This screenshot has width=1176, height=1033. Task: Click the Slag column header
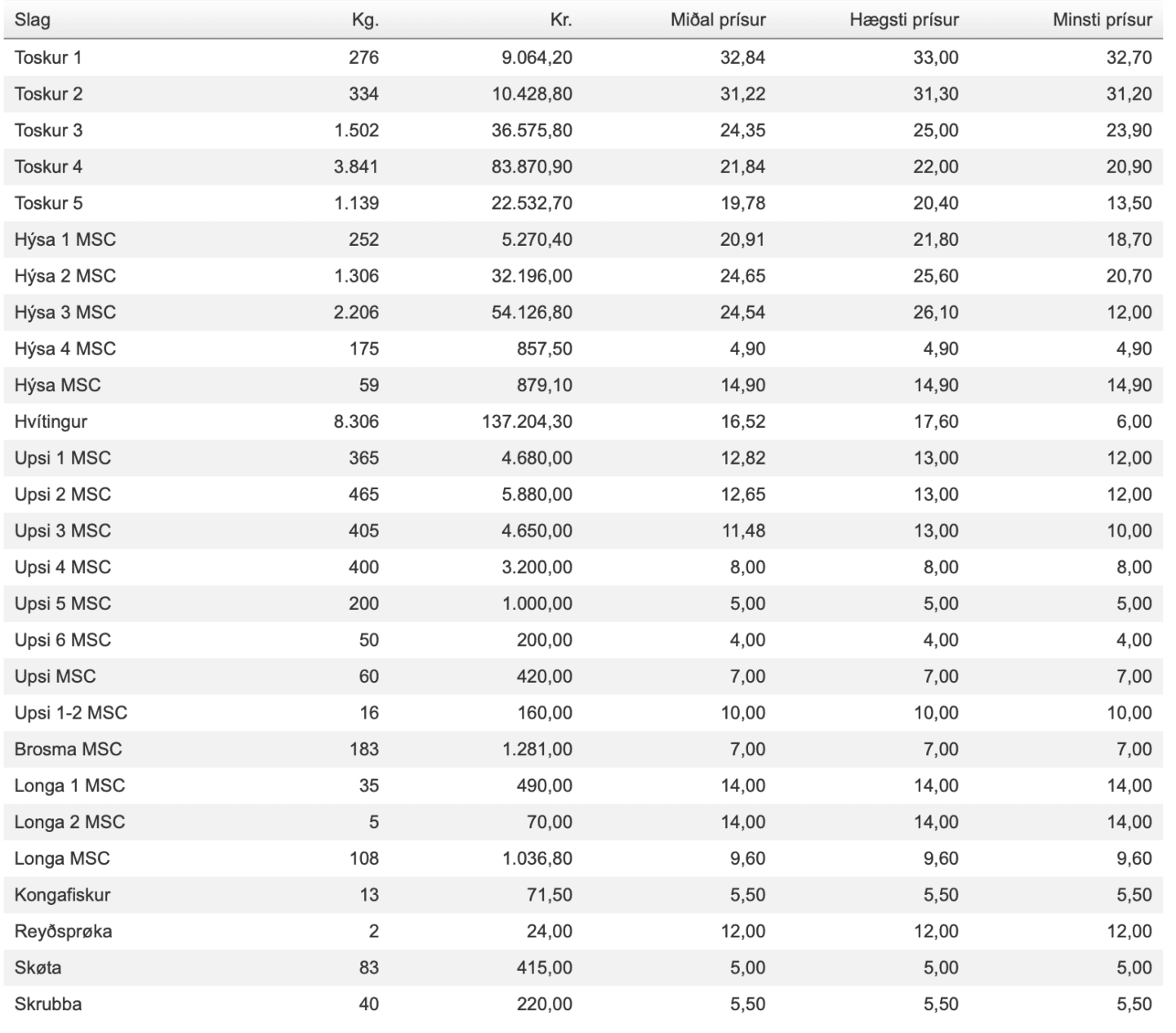point(32,20)
